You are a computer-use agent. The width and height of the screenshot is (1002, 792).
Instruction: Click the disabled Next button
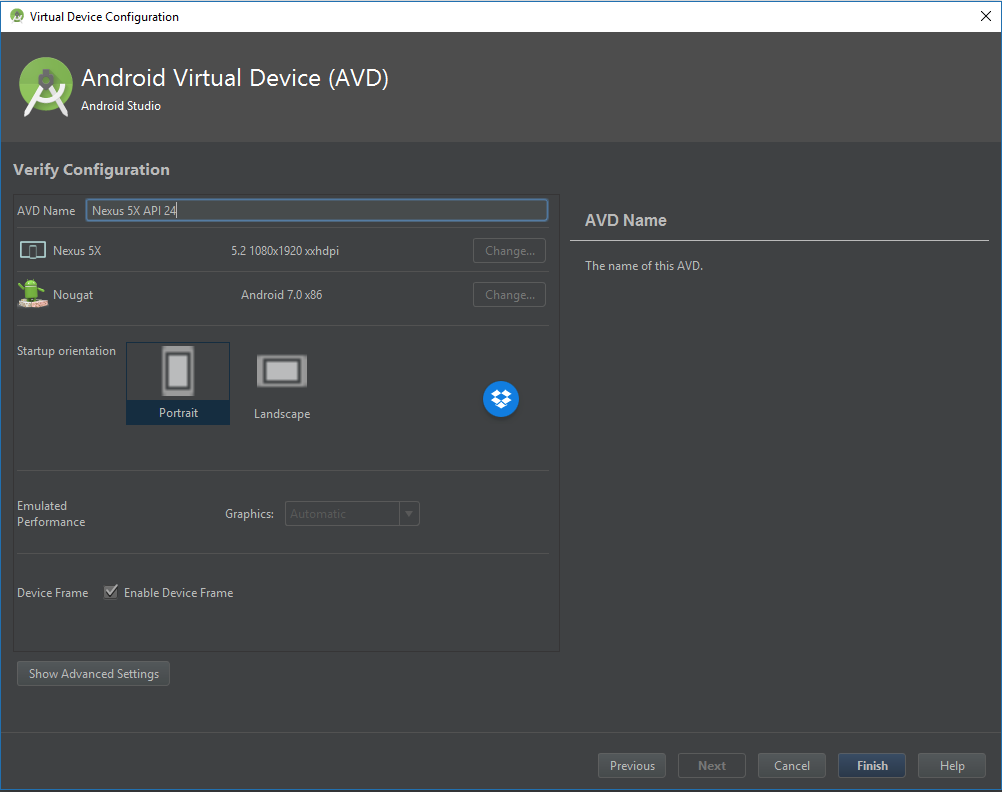tap(712, 766)
